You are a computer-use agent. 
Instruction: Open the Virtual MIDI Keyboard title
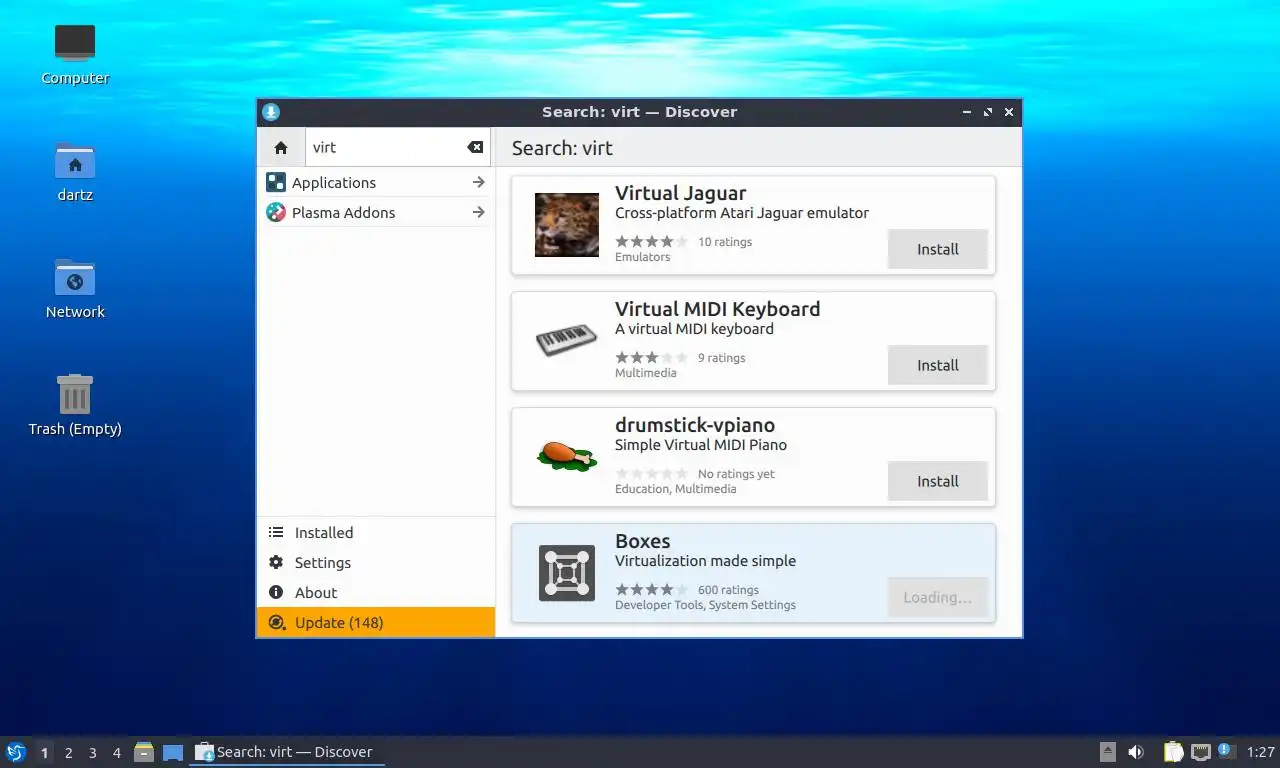tap(717, 309)
